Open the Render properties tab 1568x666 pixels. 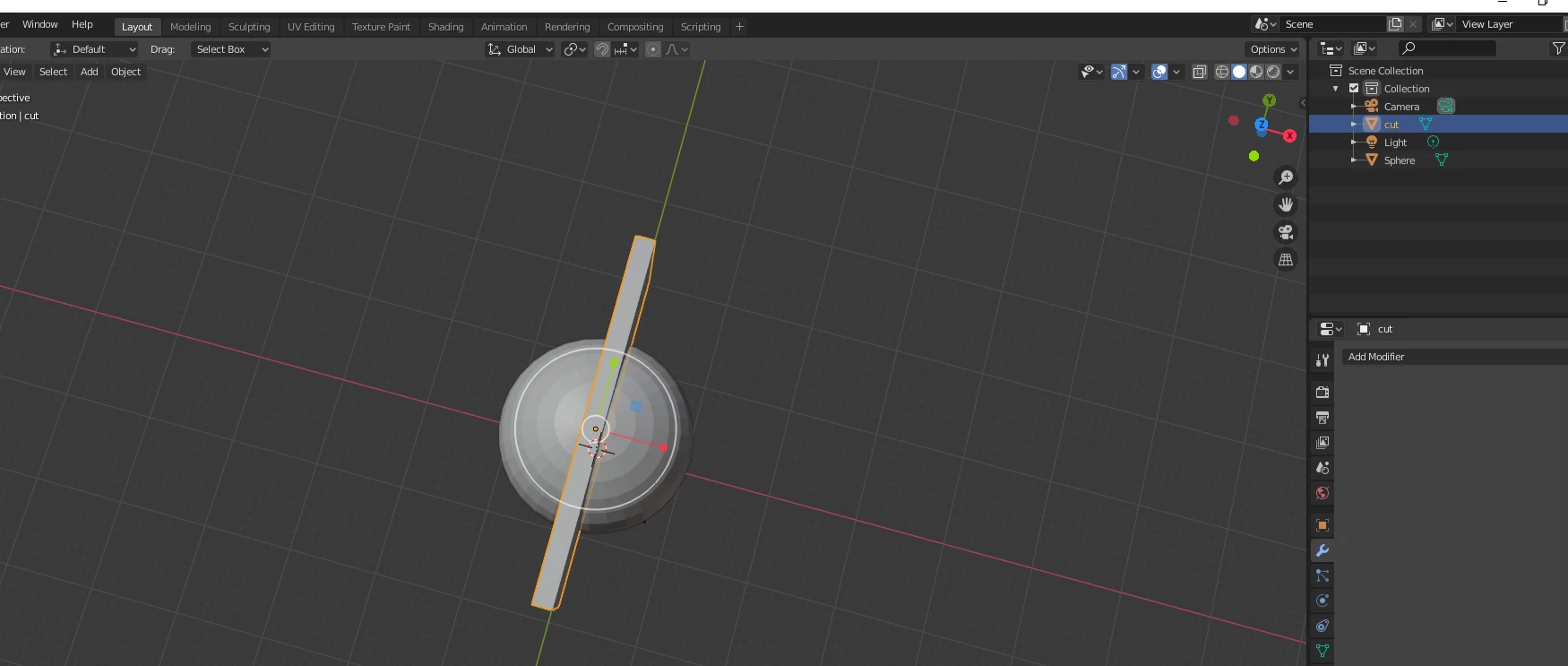[1322, 393]
